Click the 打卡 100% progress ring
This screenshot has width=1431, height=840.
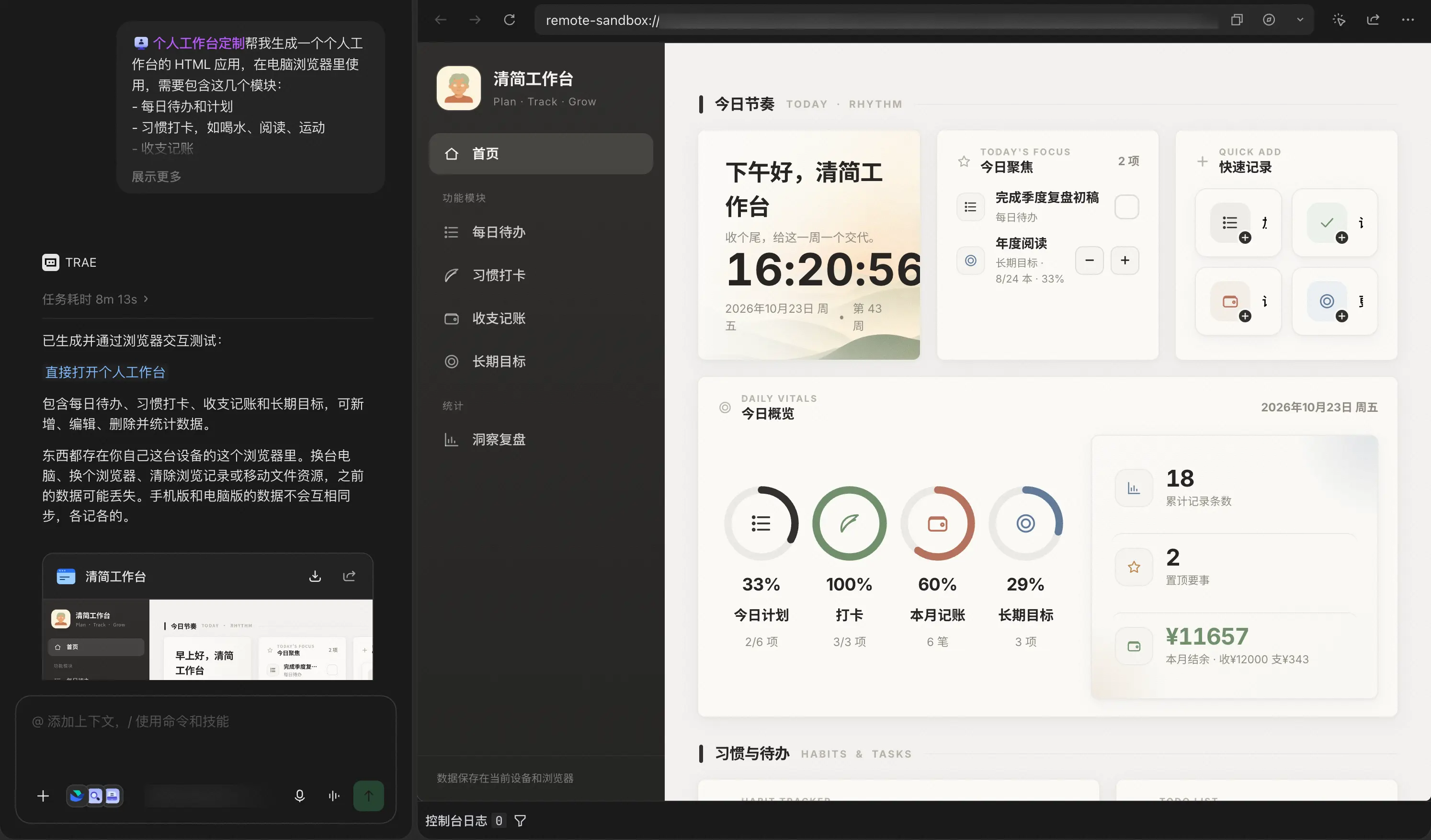[x=849, y=523]
